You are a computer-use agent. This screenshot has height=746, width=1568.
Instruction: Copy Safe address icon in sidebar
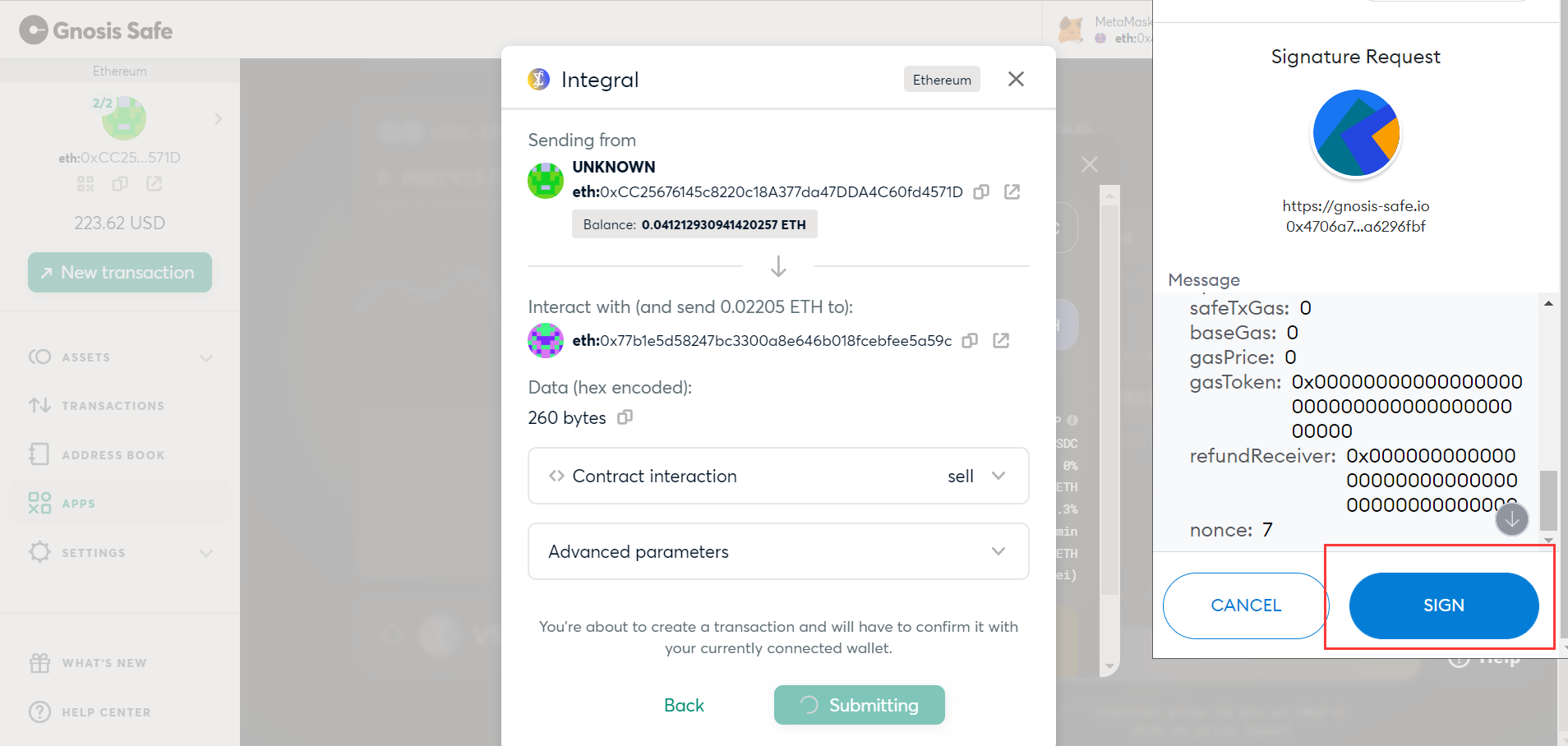pyautogui.click(x=120, y=184)
